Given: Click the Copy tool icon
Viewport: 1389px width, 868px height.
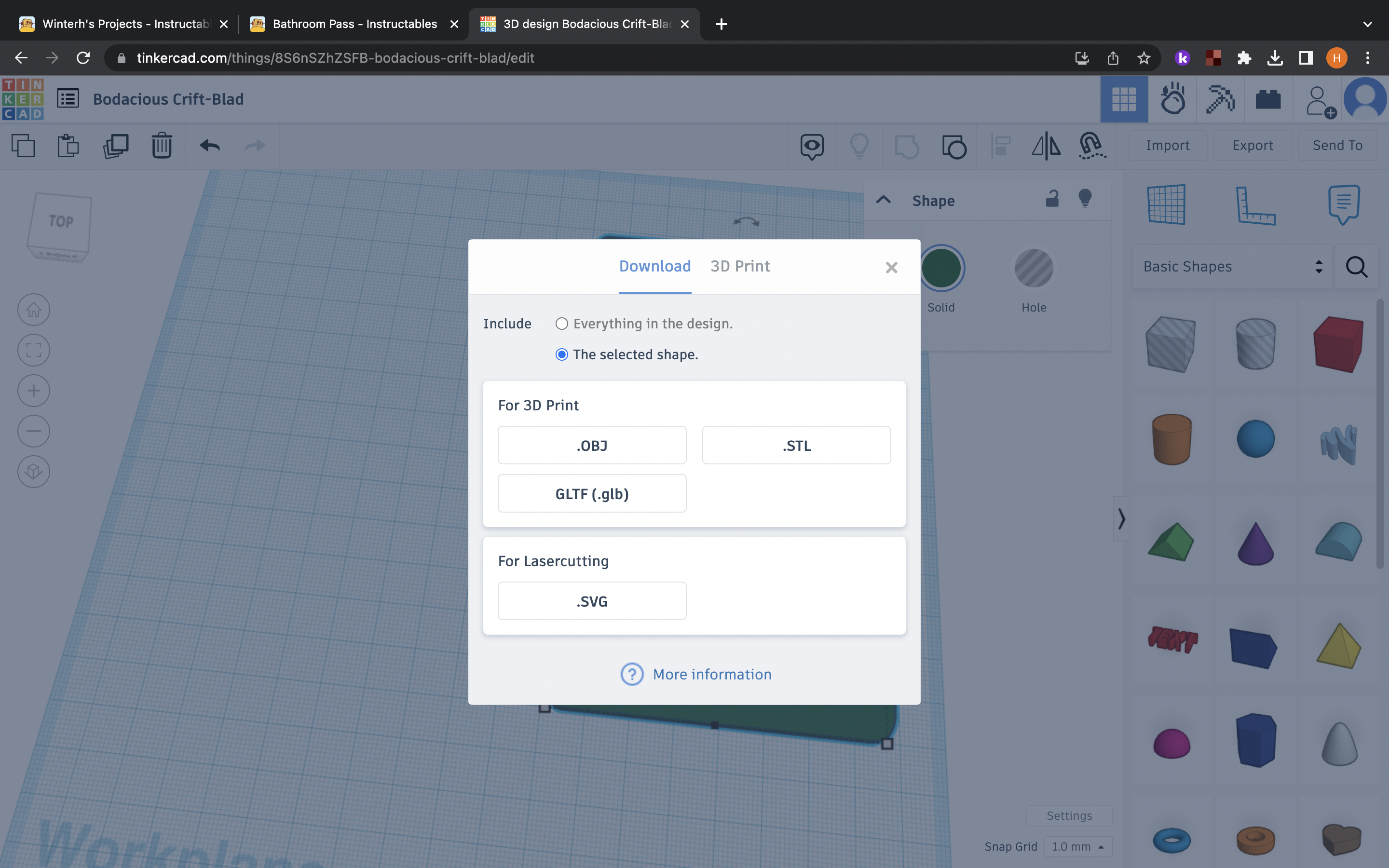Looking at the screenshot, I should (x=23, y=146).
